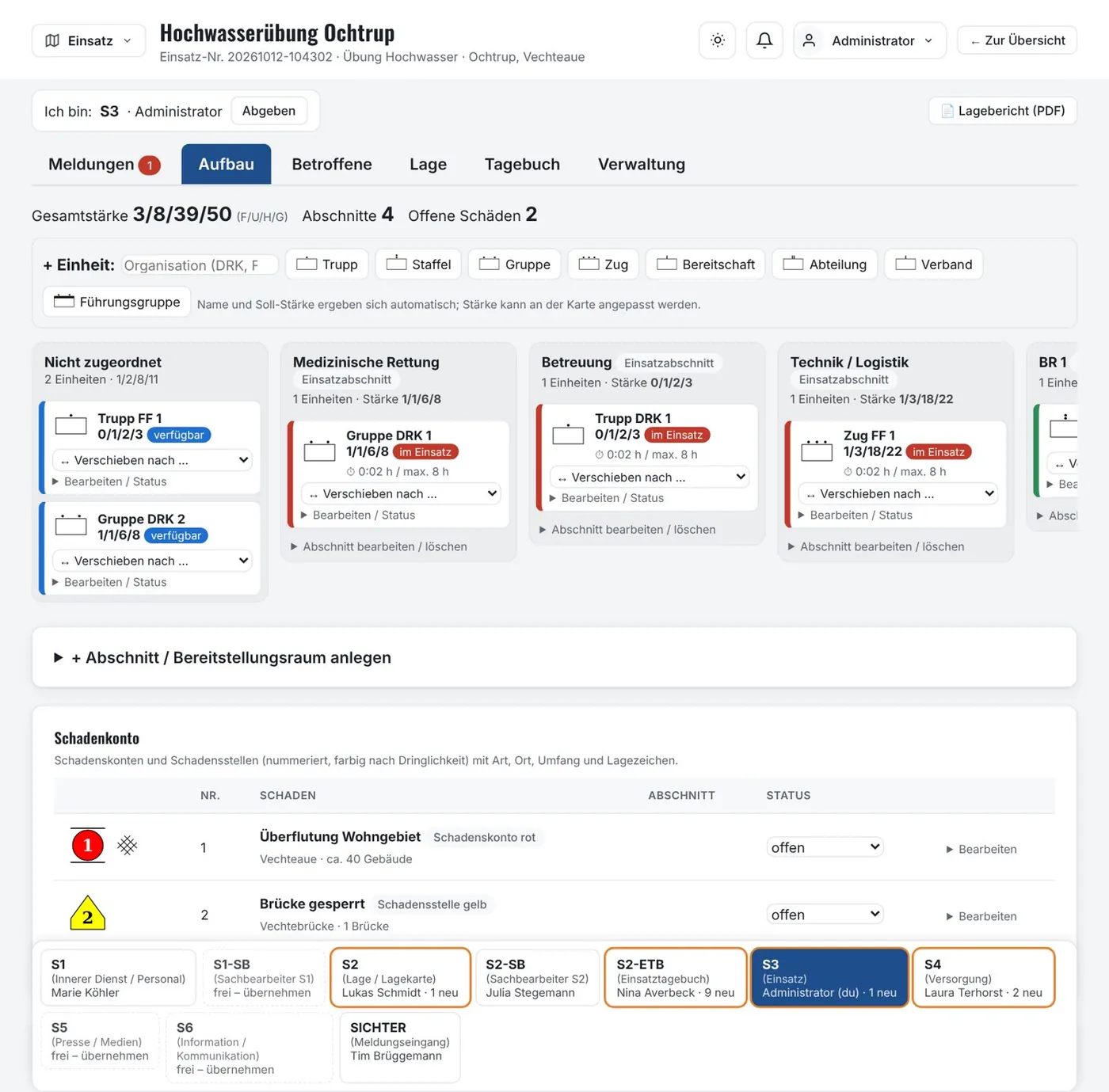The width and height of the screenshot is (1109, 1092).
Task: Open the Einsatz dropdown menu
Action: click(x=89, y=40)
